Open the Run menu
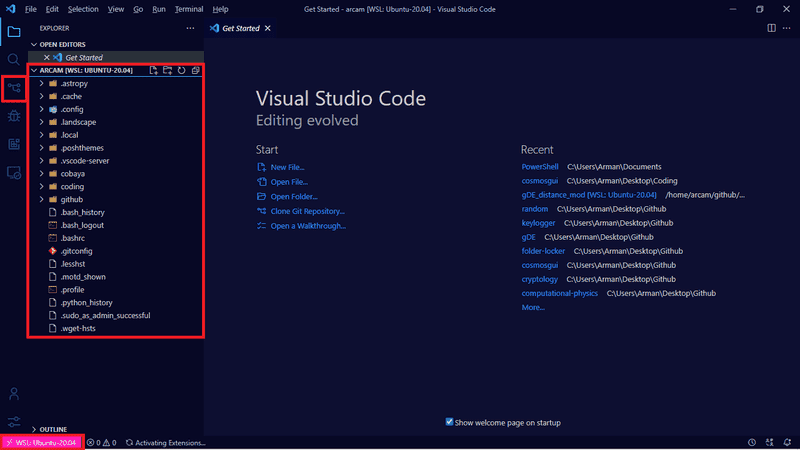Image resolution: width=800 pixels, height=450 pixels. click(x=159, y=9)
